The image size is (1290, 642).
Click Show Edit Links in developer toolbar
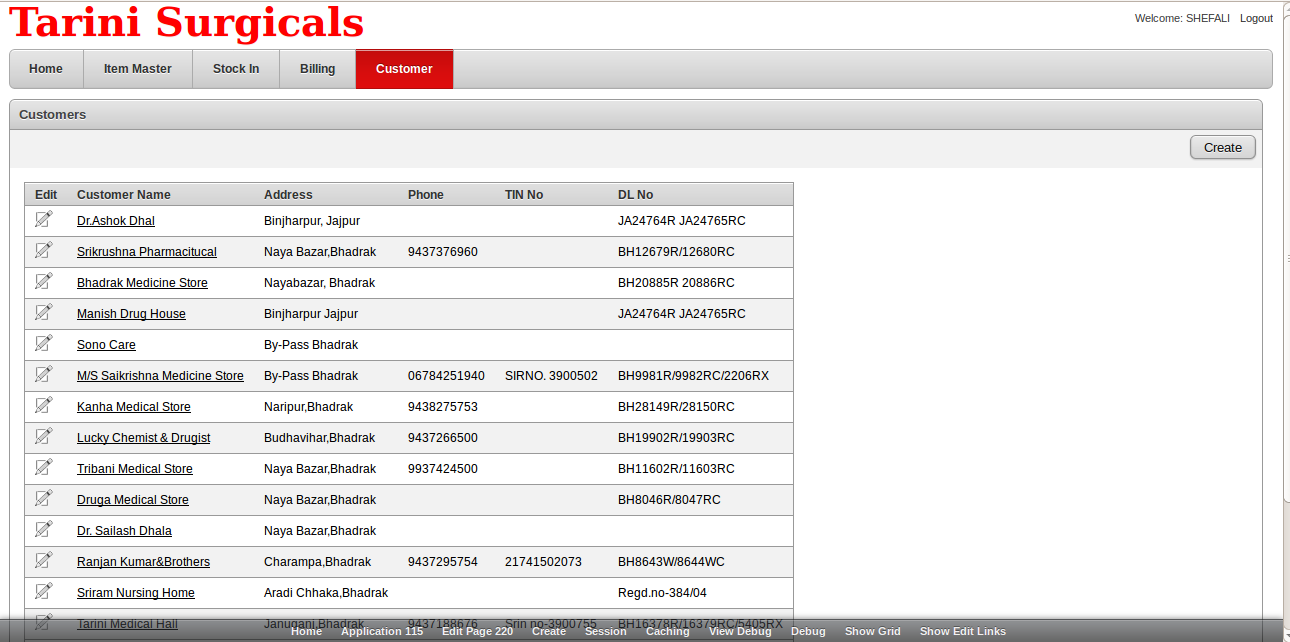(x=962, y=631)
